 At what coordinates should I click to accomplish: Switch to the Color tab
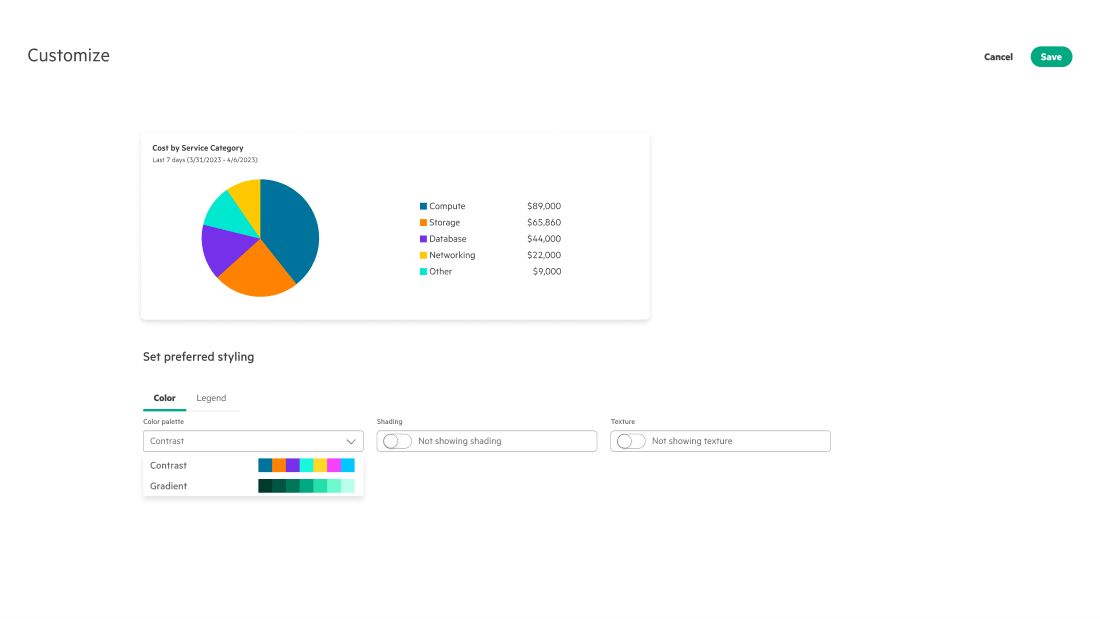pos(164,398)
